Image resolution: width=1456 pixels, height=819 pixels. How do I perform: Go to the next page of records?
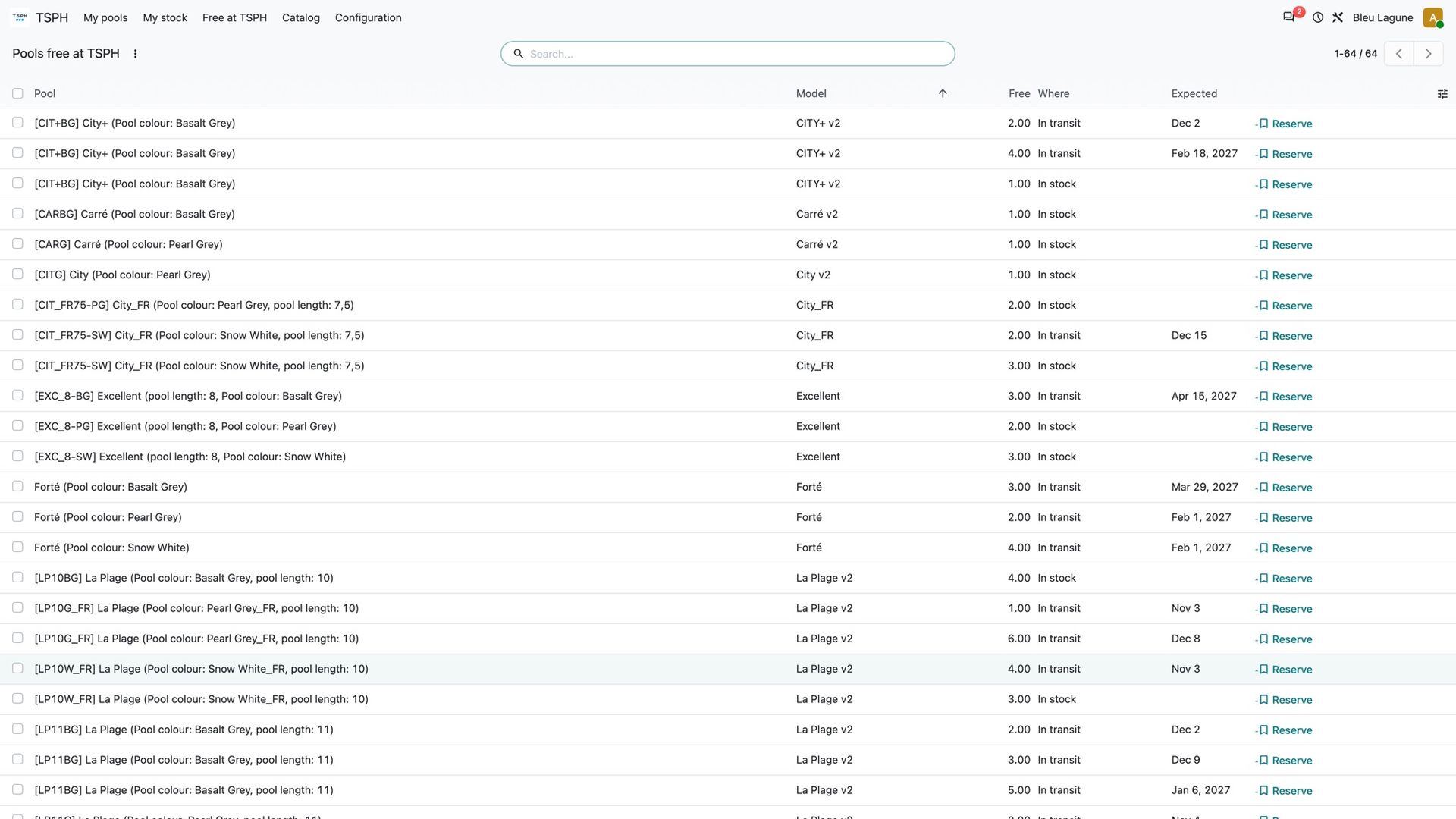pos(1428,54)
